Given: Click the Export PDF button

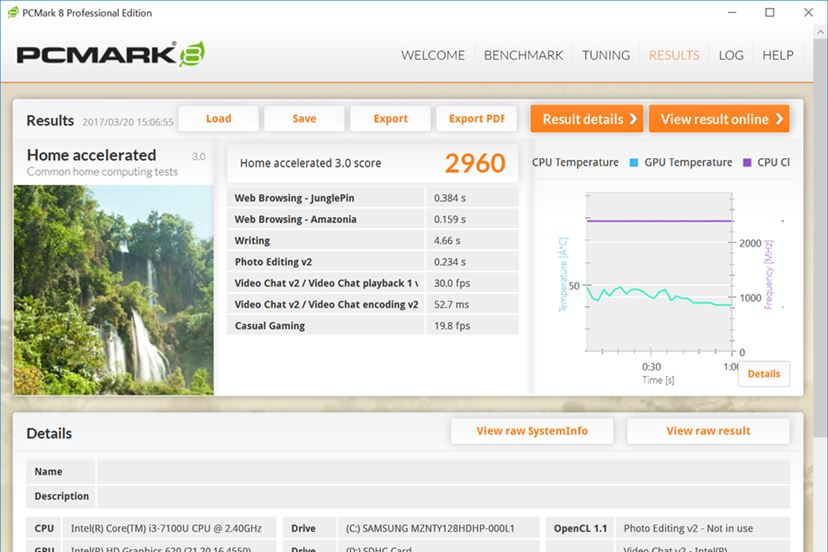Looking at the screenshot, I should (476, 119).
